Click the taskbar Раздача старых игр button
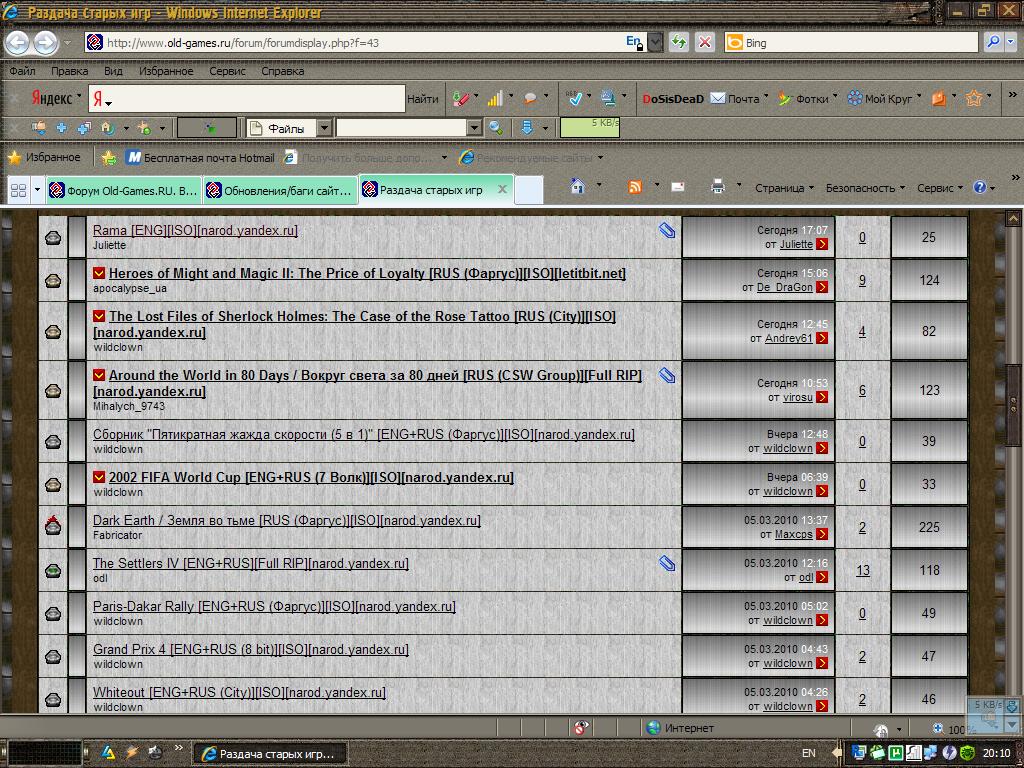Screen dimensions: 1024x768 click(270, 754)
